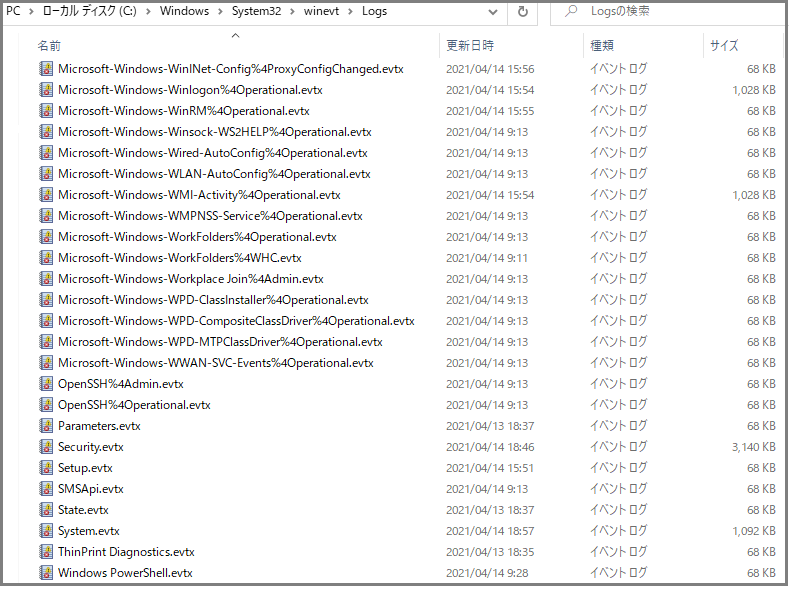
Task: Click the icon of WMPNSS-Service log
Action: pyautogui.click(x=46, y=216)
